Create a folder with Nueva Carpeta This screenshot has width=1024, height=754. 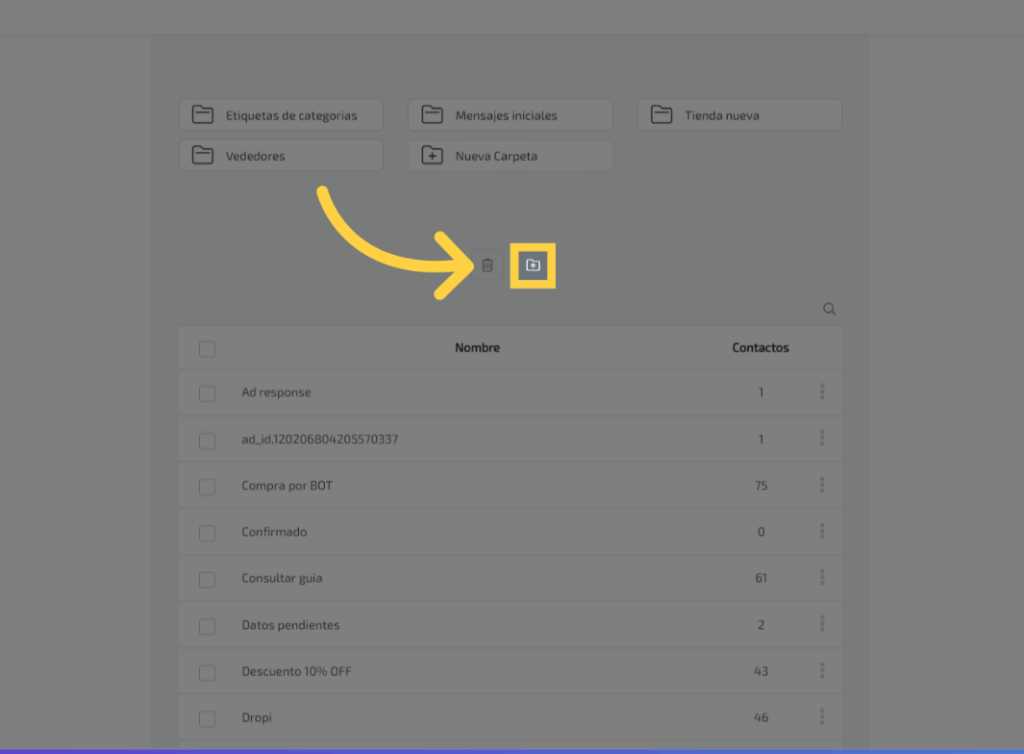(x=510, y=156)
